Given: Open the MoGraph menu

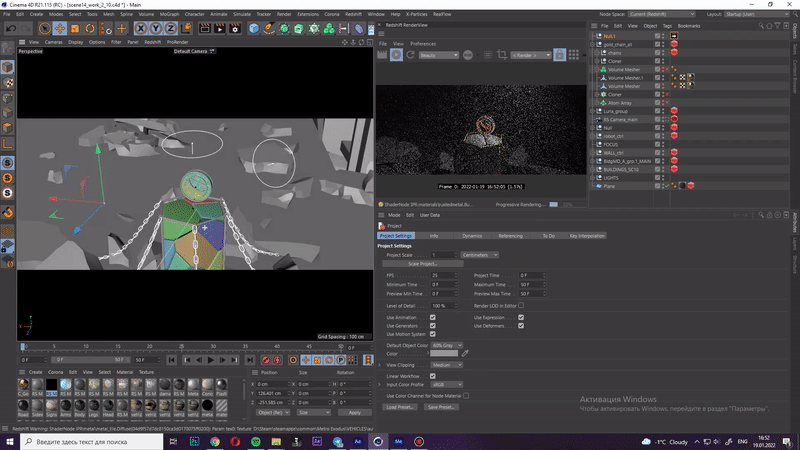Looking at the screenshot, I should [x=169, y=14].
